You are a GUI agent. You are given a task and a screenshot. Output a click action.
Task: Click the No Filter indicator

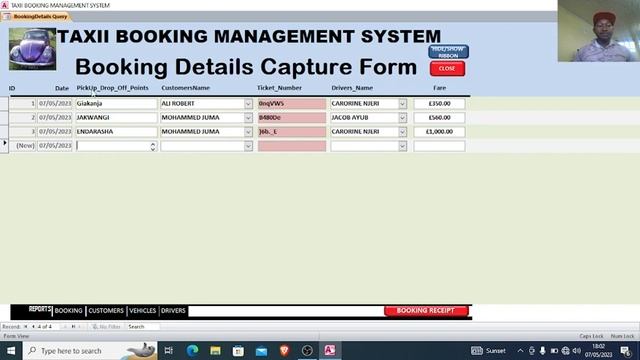[x=106, y=327]
